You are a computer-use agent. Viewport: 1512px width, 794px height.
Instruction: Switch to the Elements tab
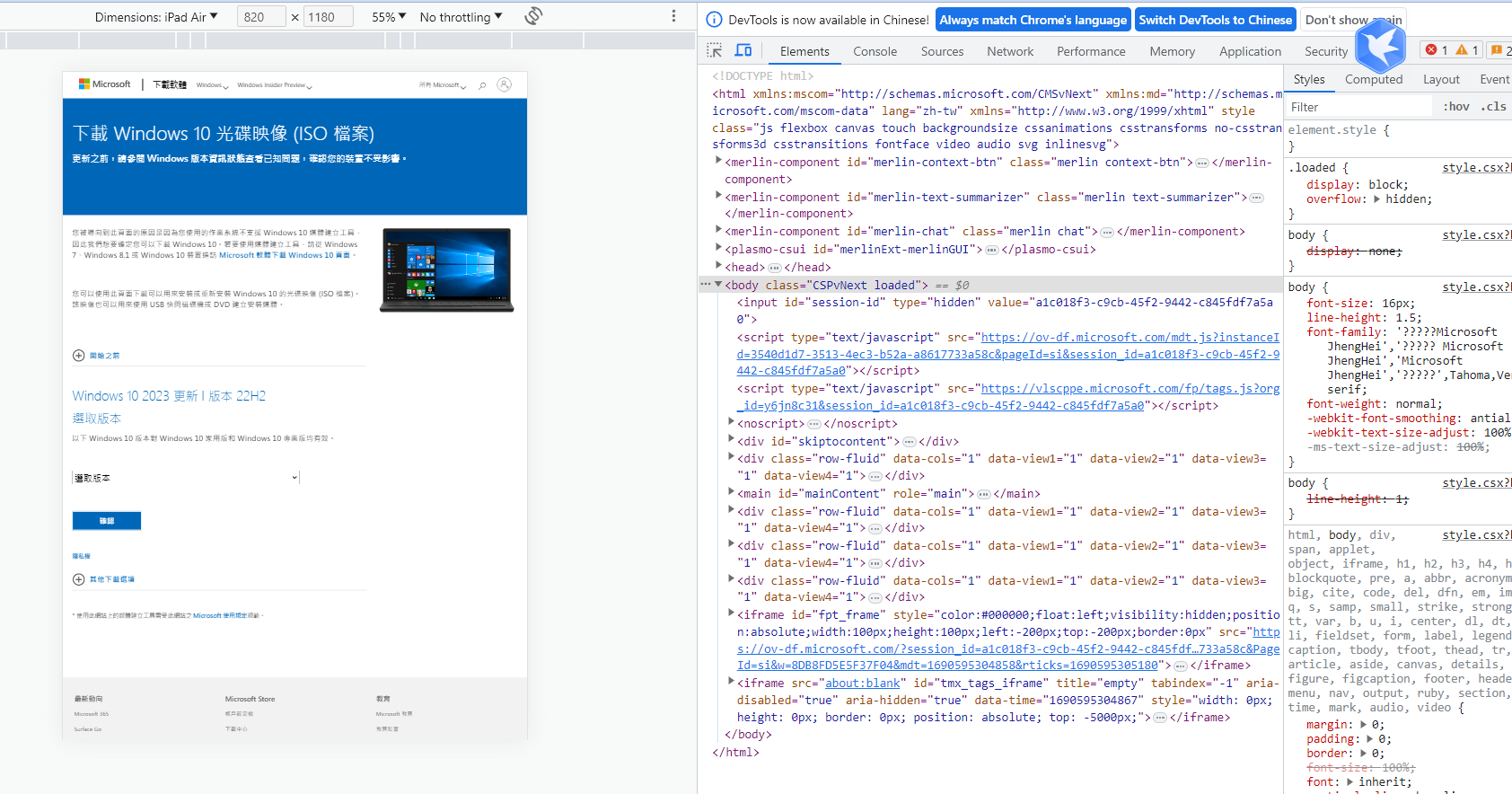click(804, 51)
